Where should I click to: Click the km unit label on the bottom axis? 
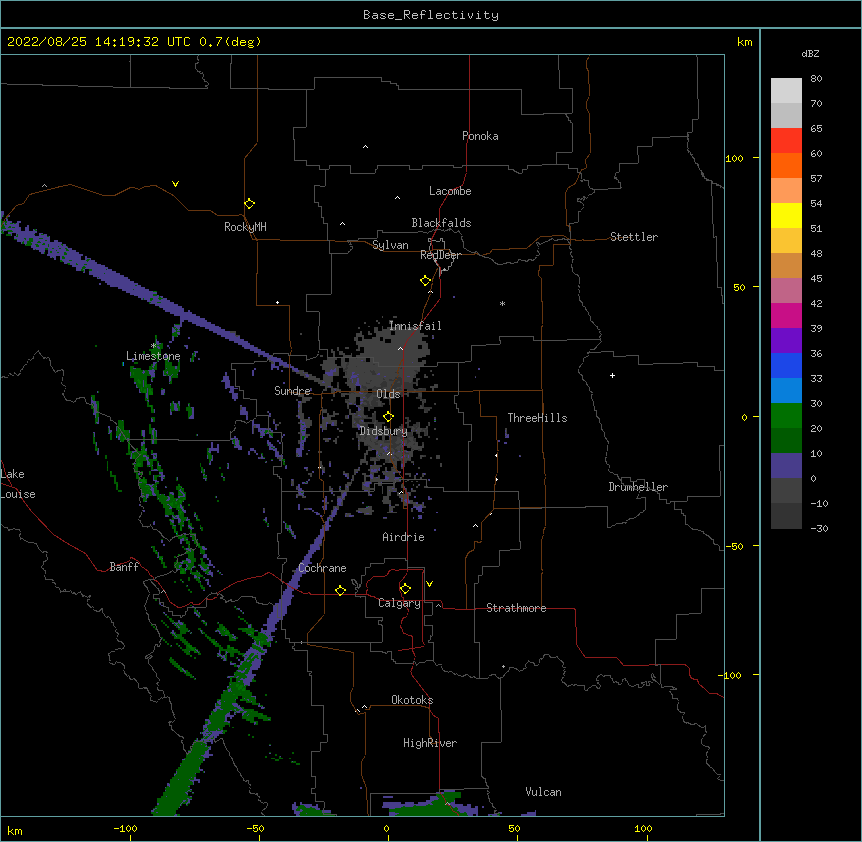pyautogui.click(x=15, y=830)
